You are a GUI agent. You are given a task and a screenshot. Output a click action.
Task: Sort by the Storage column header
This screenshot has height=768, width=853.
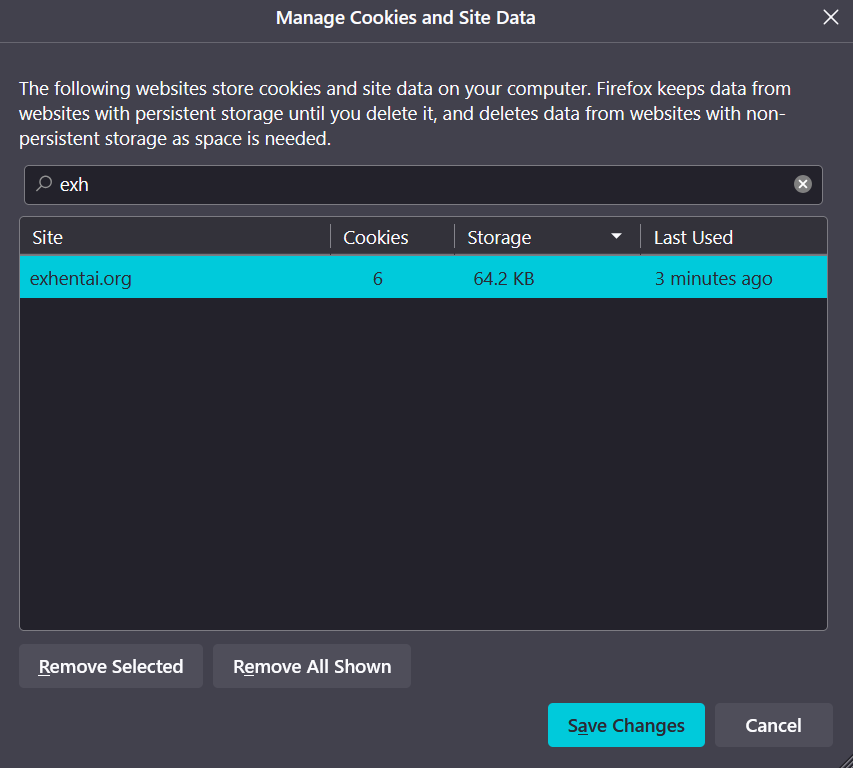tap(547, 238)
